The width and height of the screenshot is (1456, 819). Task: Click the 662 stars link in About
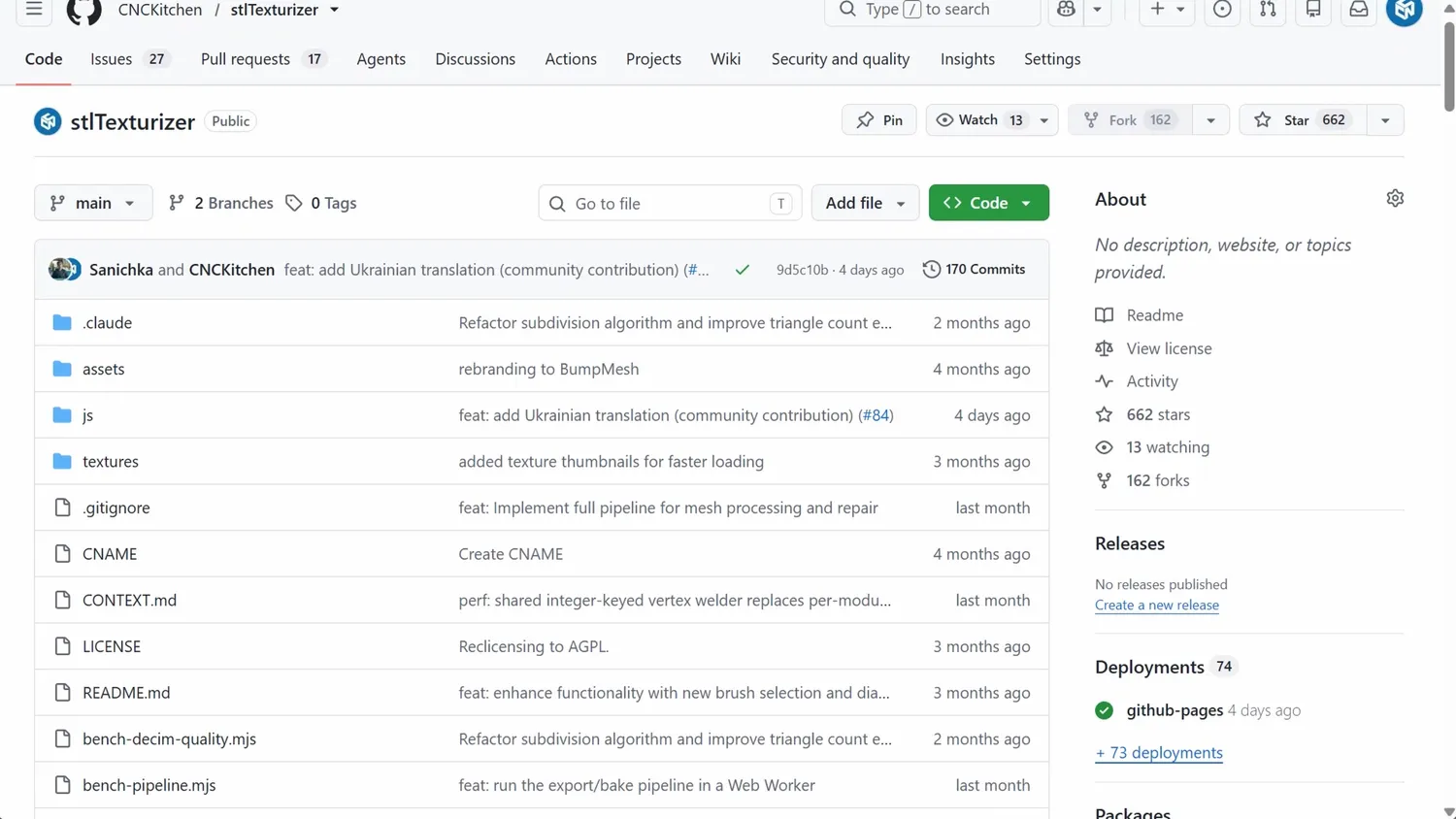(1158, 414)
